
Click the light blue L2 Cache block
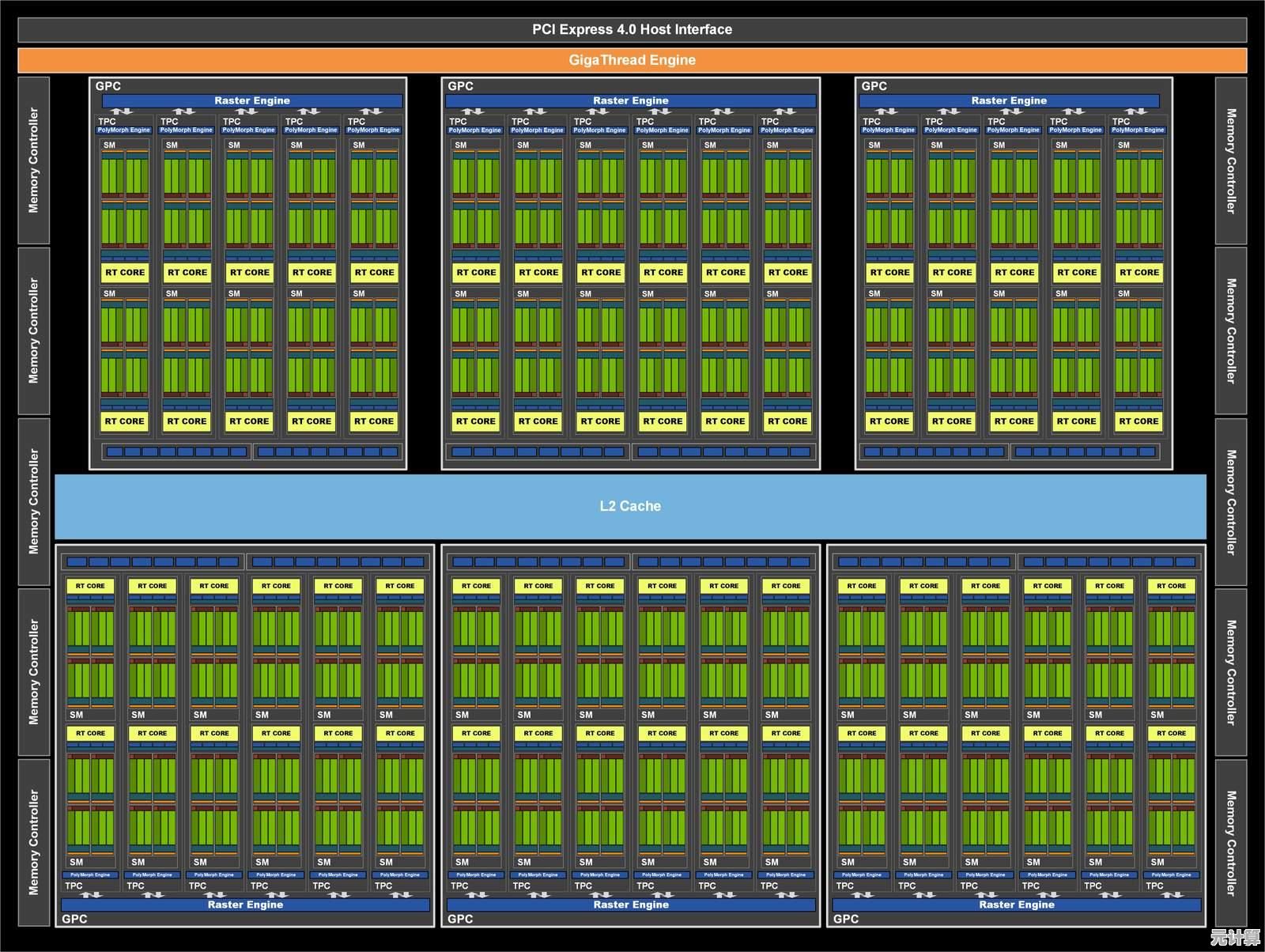pos(630,506)
